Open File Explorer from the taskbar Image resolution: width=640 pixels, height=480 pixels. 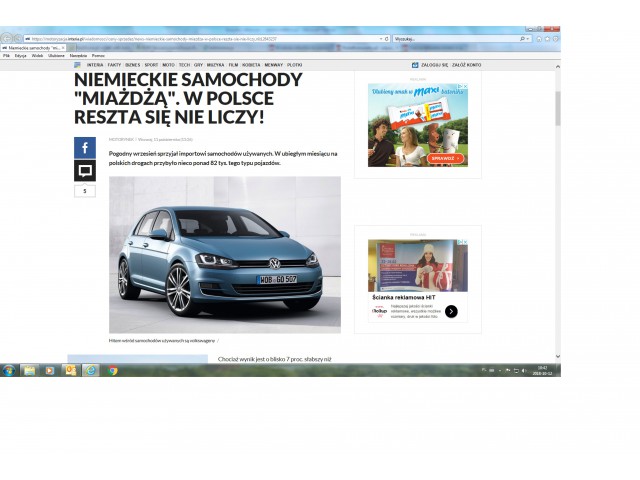pyautogui.click(x=30, y=370)
